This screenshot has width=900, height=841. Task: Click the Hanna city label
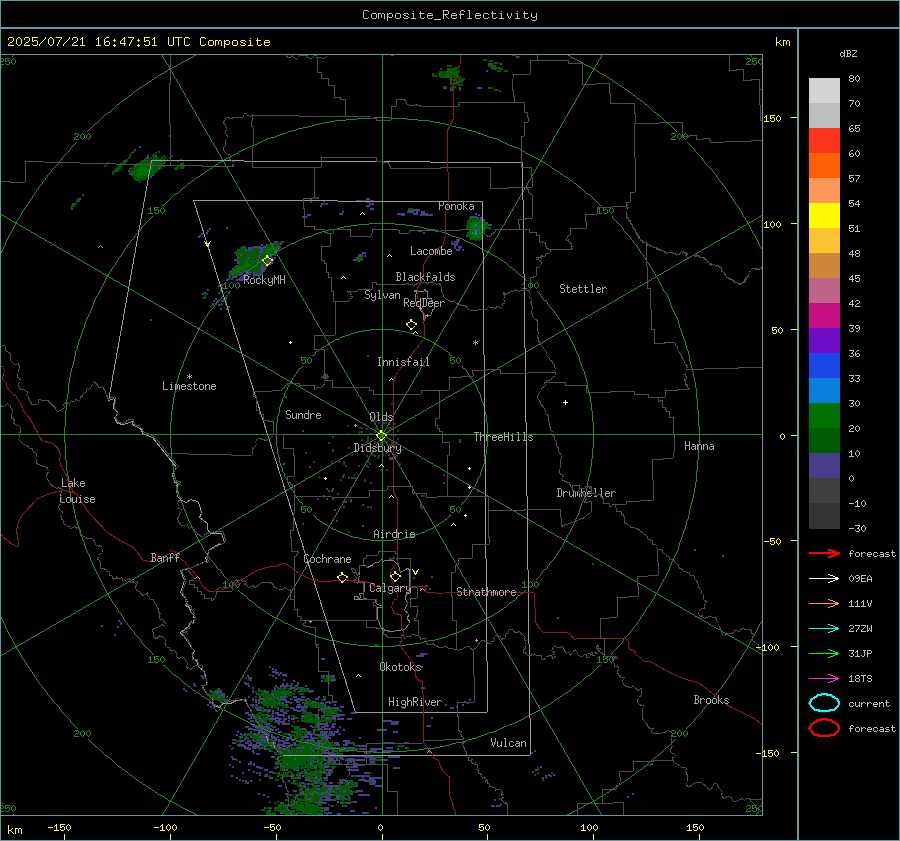tap(699, 446)
